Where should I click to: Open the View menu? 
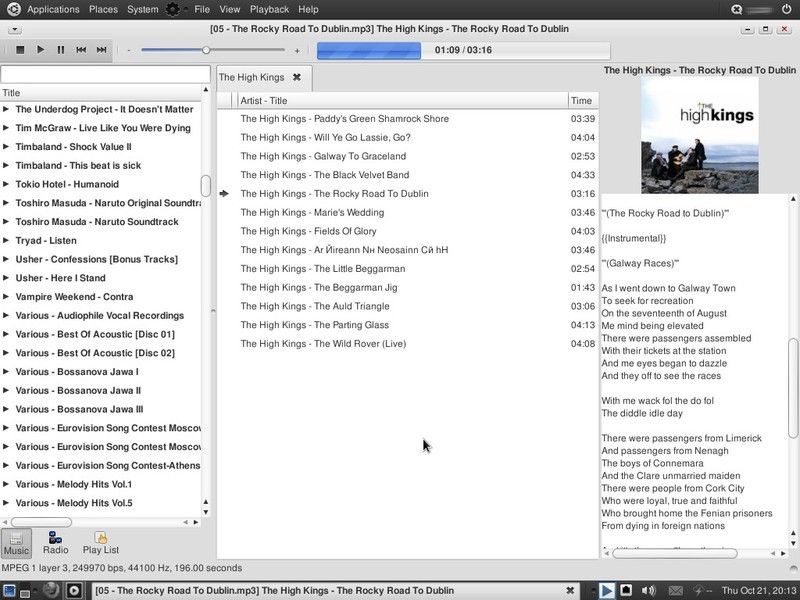(x=230, y=9)
